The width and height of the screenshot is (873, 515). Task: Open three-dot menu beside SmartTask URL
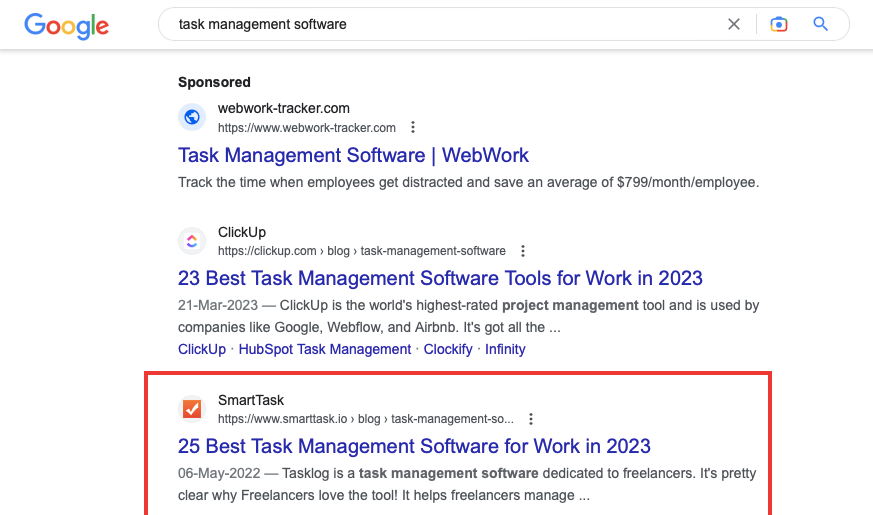click(x=531, y=419)
